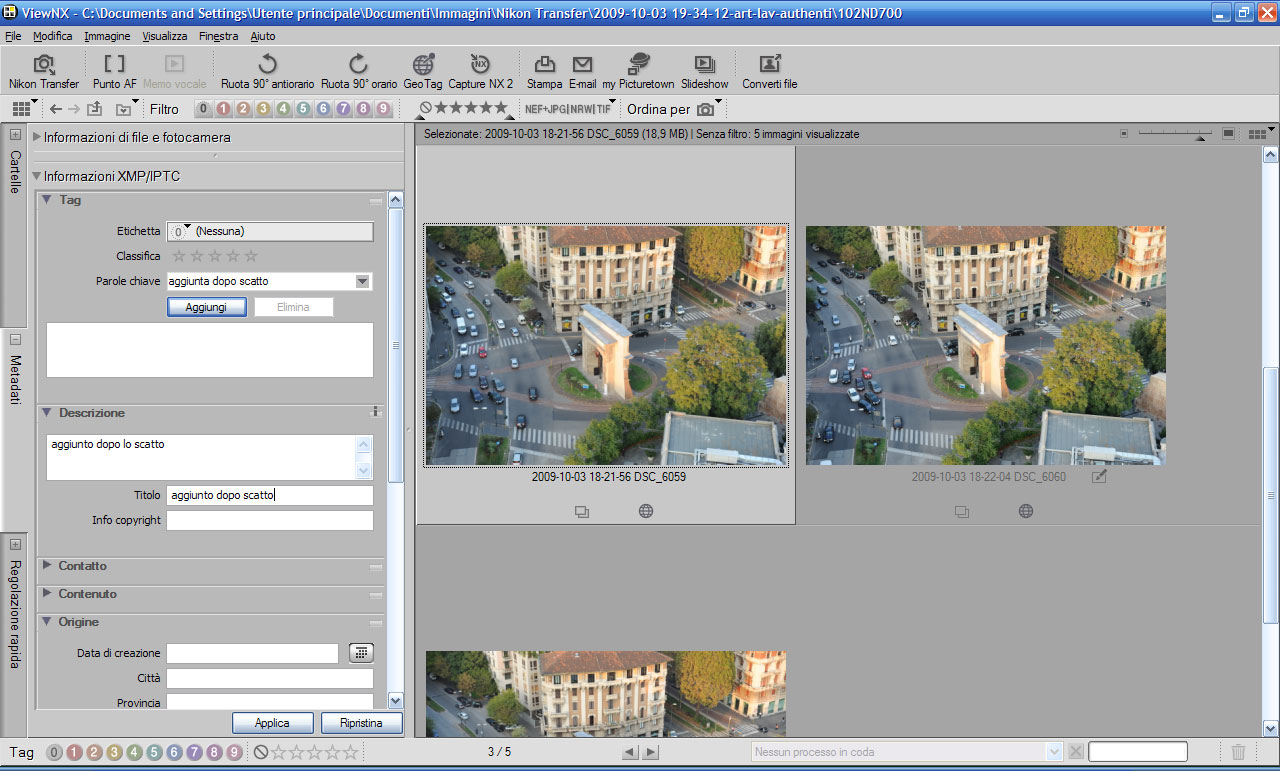The height and width of the screenshot is (771, 1280).
Task: Open the Immagine menu
Action: pos(107,36)
